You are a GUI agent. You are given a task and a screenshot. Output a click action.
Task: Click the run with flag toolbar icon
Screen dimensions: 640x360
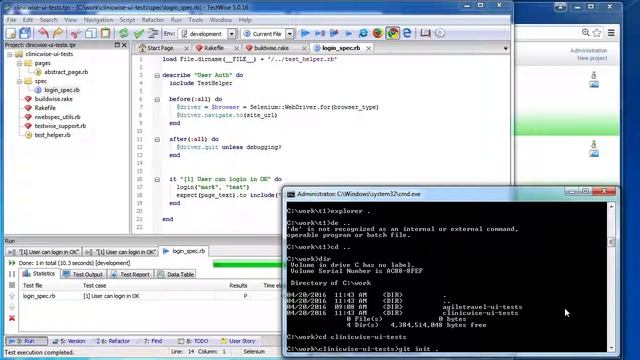click(x=334, y=33)
